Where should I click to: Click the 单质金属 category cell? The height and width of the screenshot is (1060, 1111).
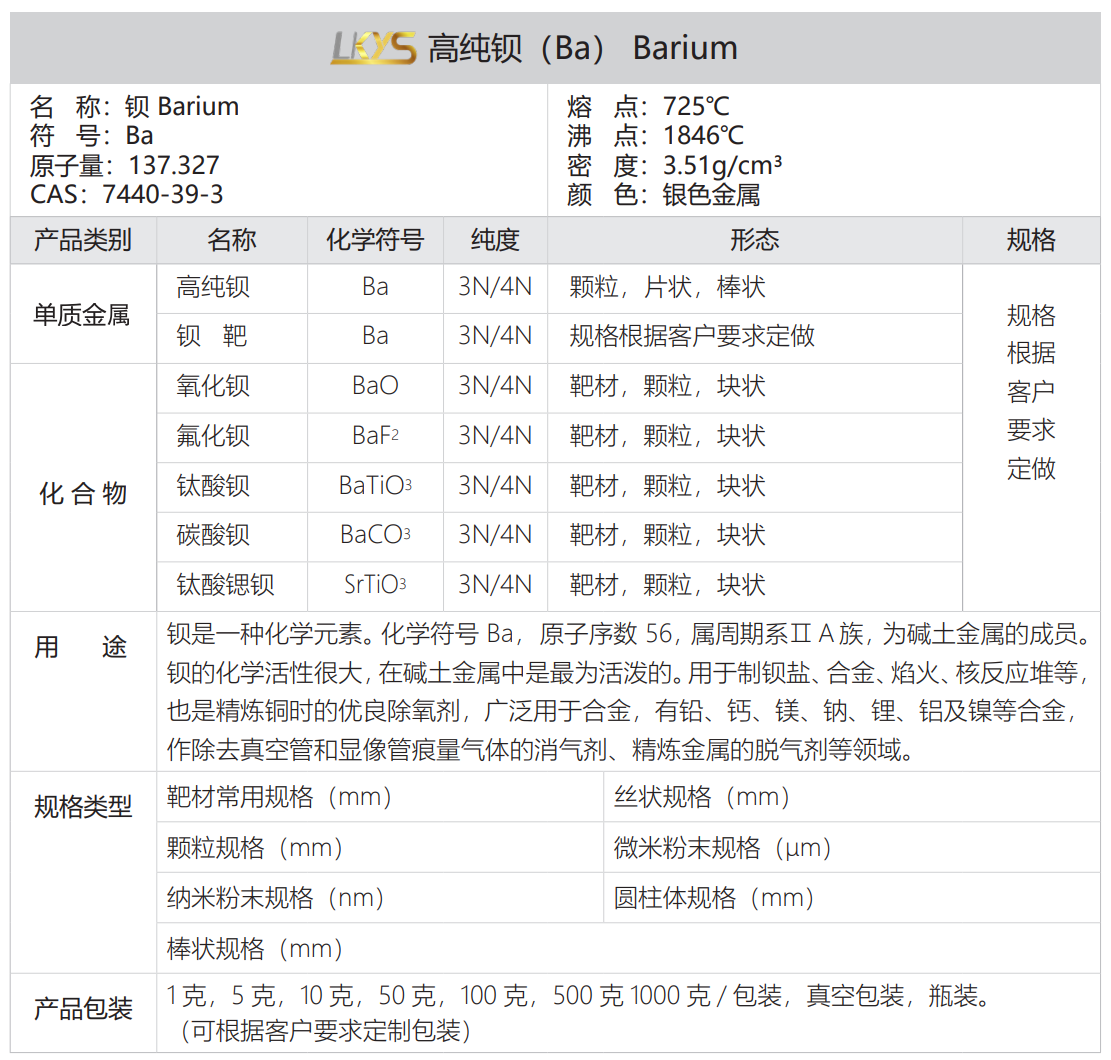coord(83,314)
